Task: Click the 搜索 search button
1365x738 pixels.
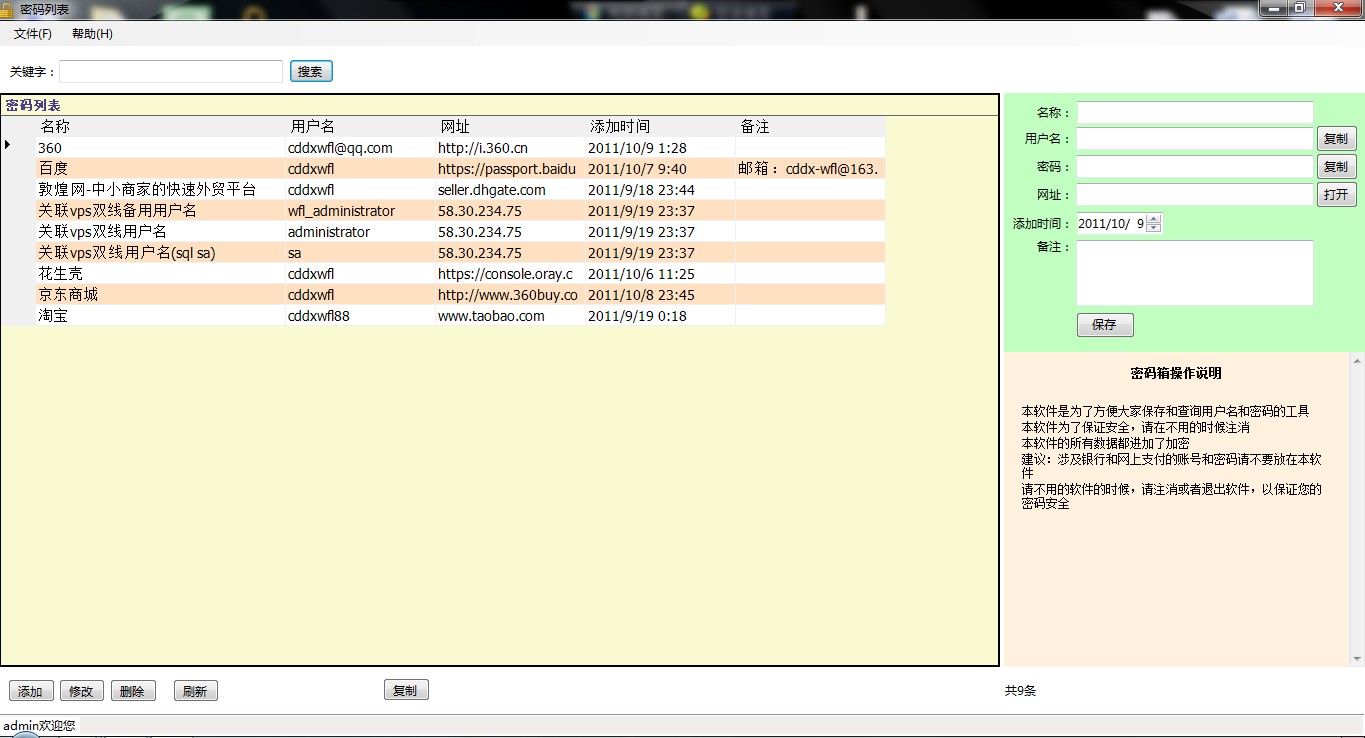Action: 311,72
